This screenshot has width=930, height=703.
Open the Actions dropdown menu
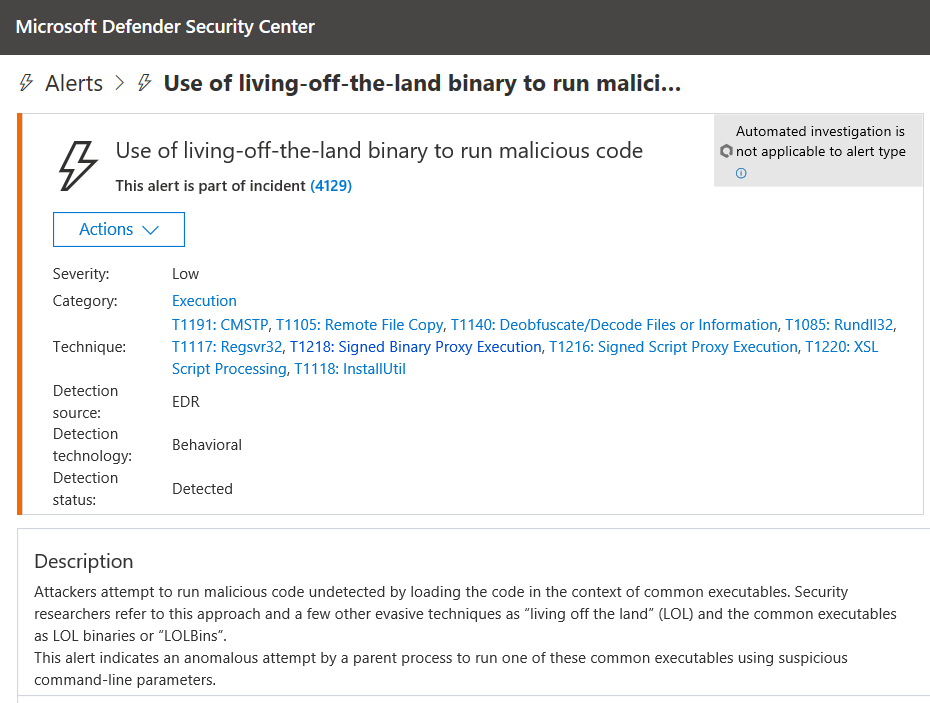(118, 229)
